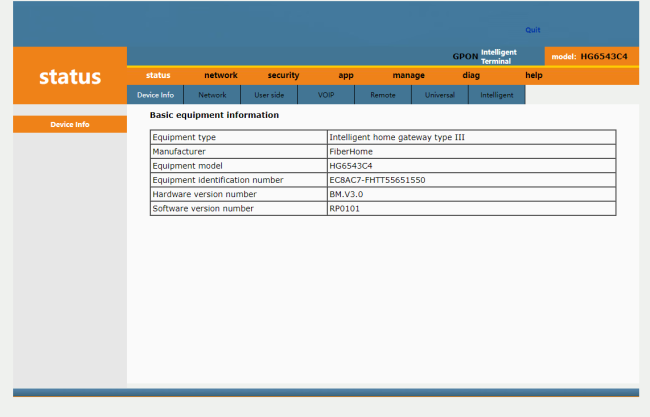The image size is (650, 417).
Task: Switch to the Intelligent sub-tab
Action: (497, 95)
